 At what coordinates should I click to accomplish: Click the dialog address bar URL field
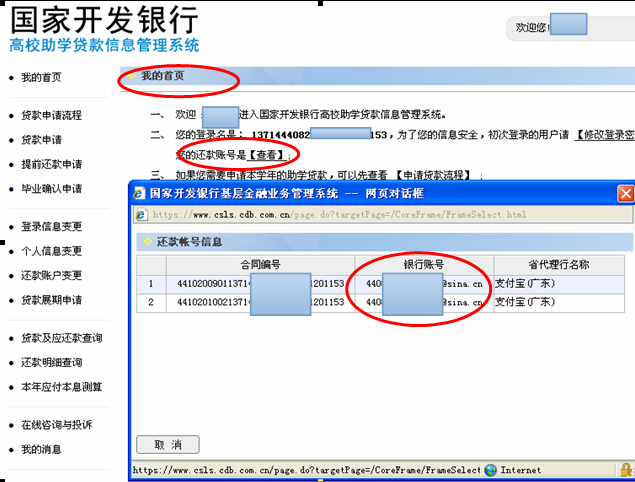(383, 215)
